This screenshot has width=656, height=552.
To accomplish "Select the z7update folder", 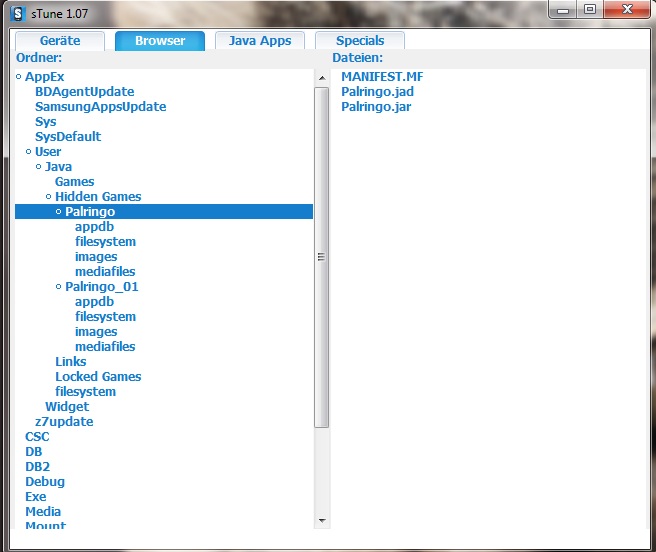I will click(64, 422).
